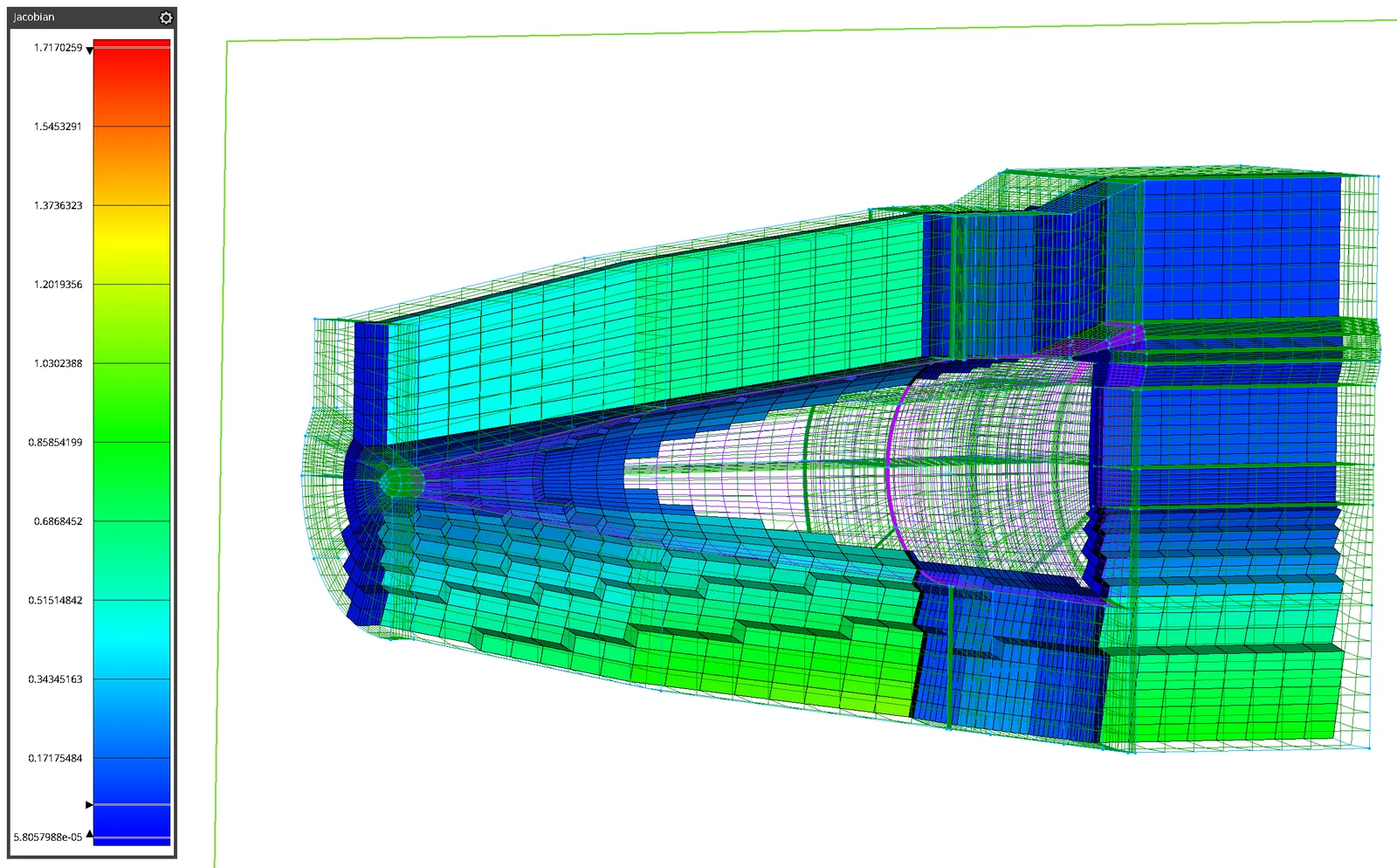1397x868 pixels.
Task: Click the 0.85854199 legend value
Action: click(x=55, y=443)
